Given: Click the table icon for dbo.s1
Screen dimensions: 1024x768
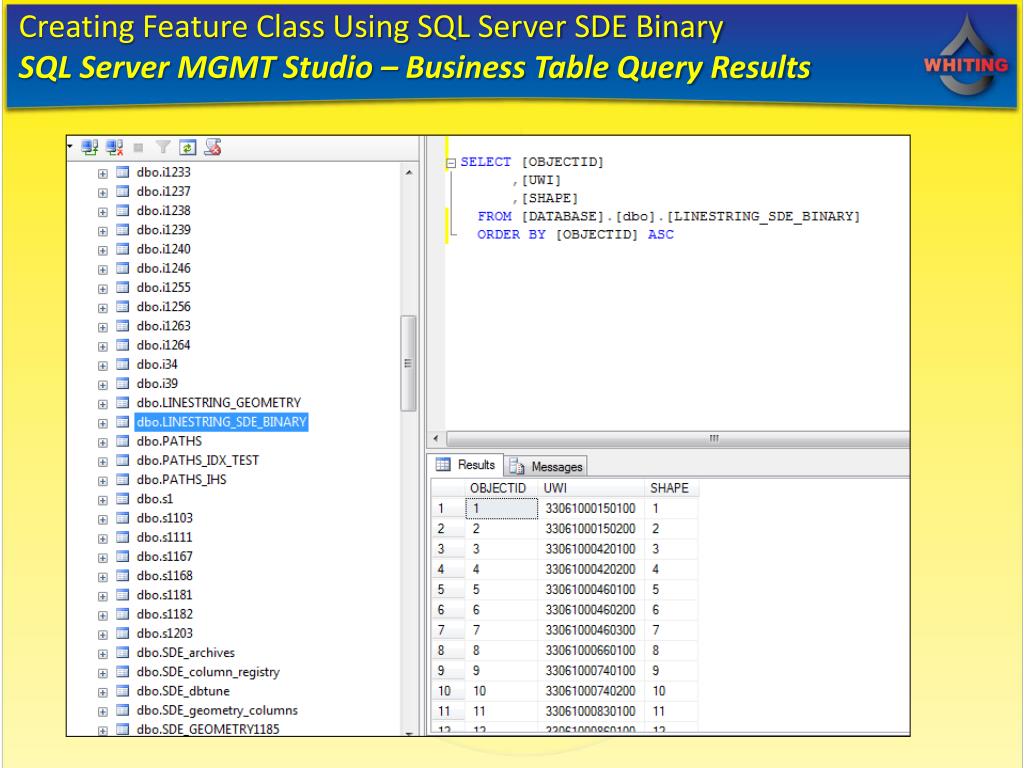Looking at the screenshot, I should coord(122,499).
